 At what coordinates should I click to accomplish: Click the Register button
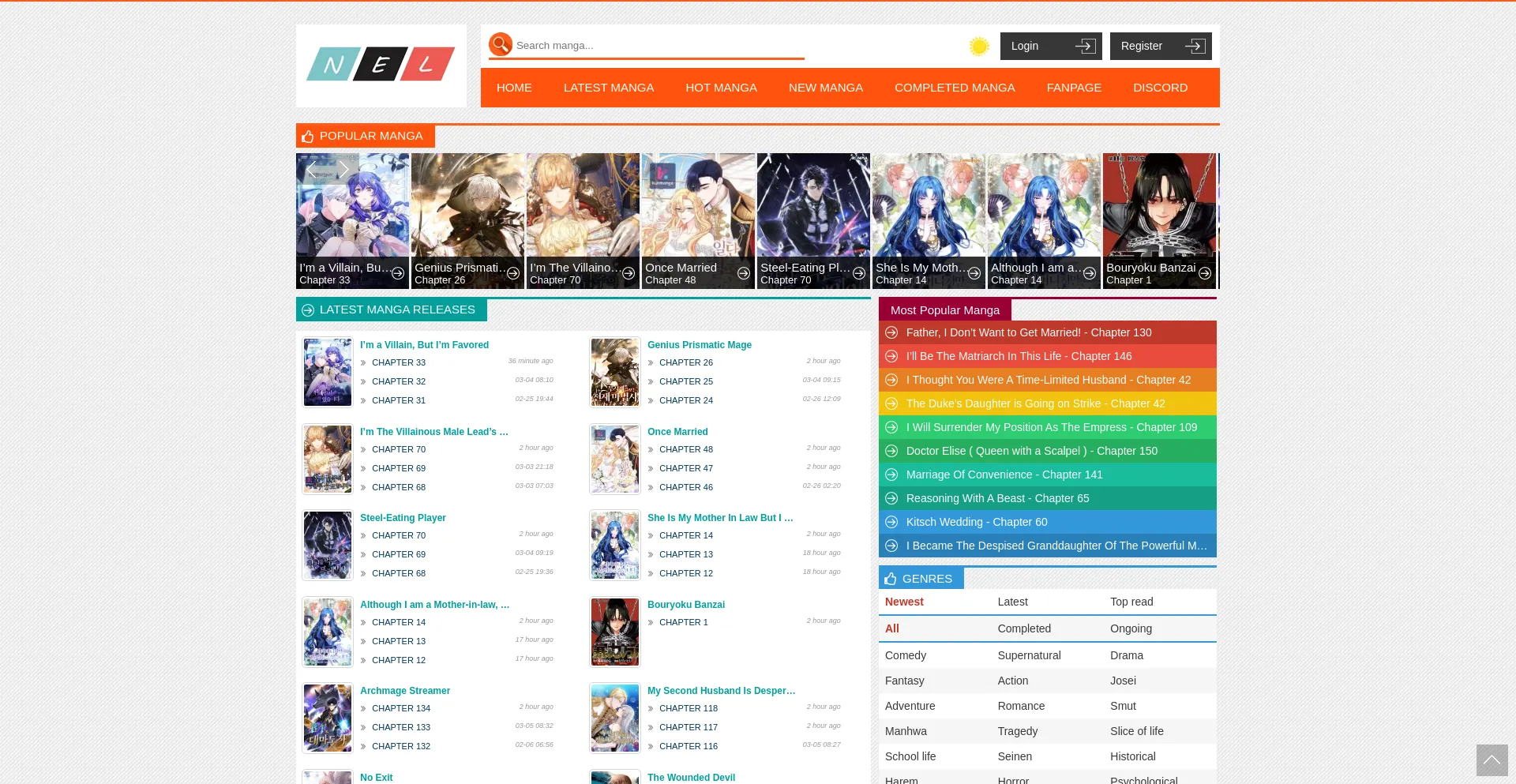coord(1161,47)
